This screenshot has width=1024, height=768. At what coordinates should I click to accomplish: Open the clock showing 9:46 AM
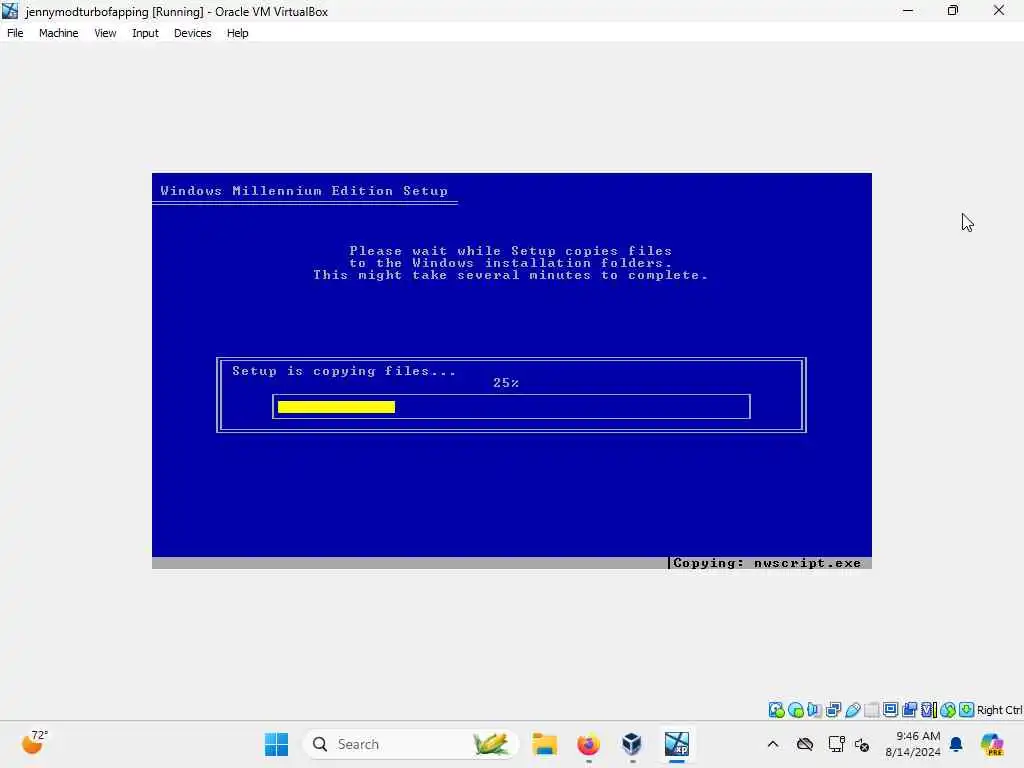coord(913,744)
